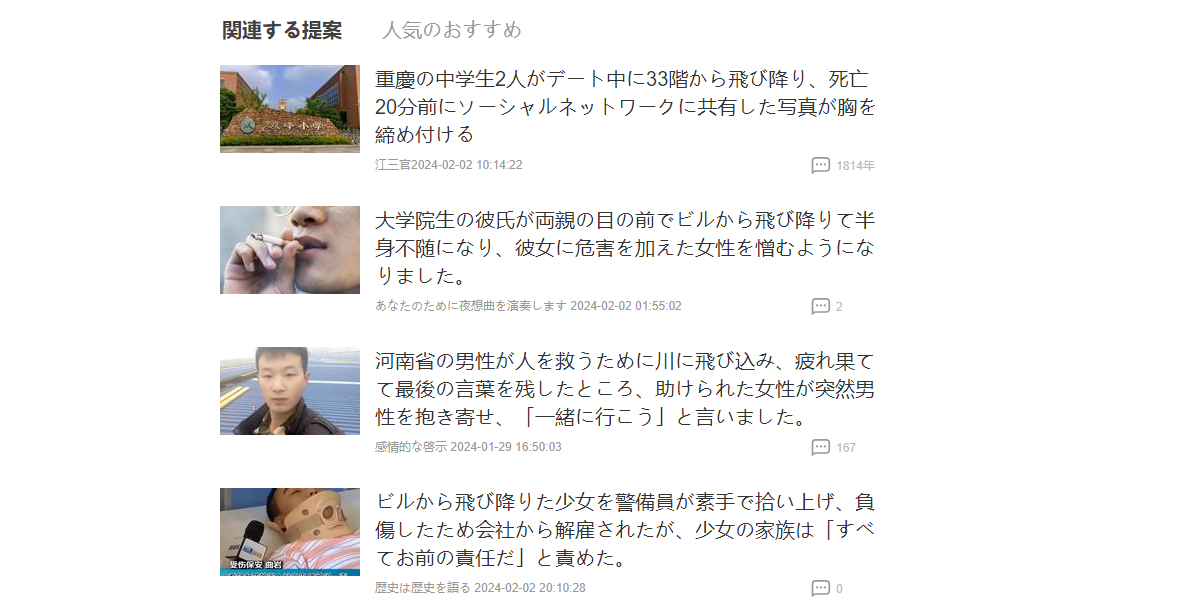Open the smoking man thumbnail
Viewport: 1198px width, 614px height.
(290, 250)
